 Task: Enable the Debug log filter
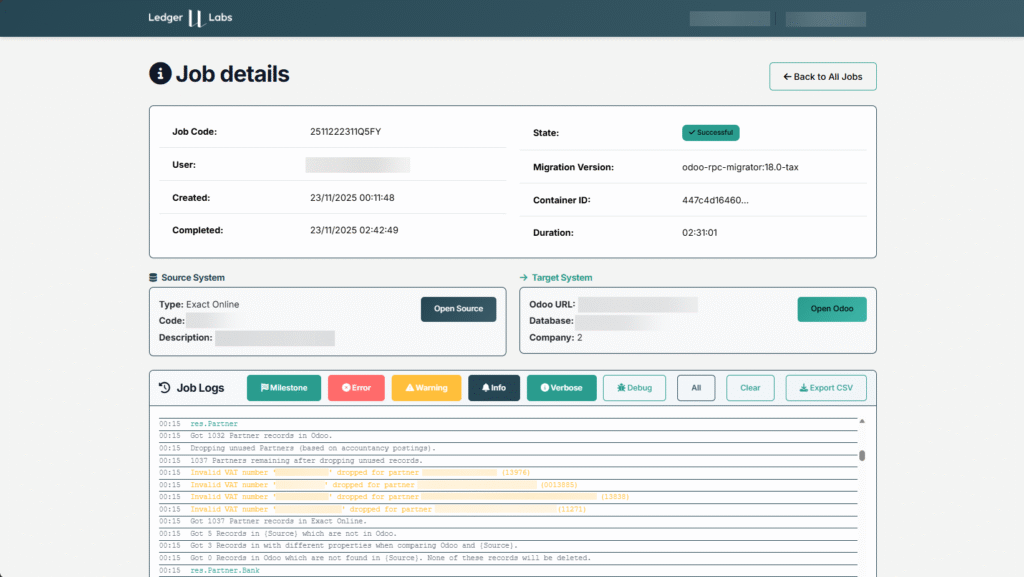click(634, 388)
